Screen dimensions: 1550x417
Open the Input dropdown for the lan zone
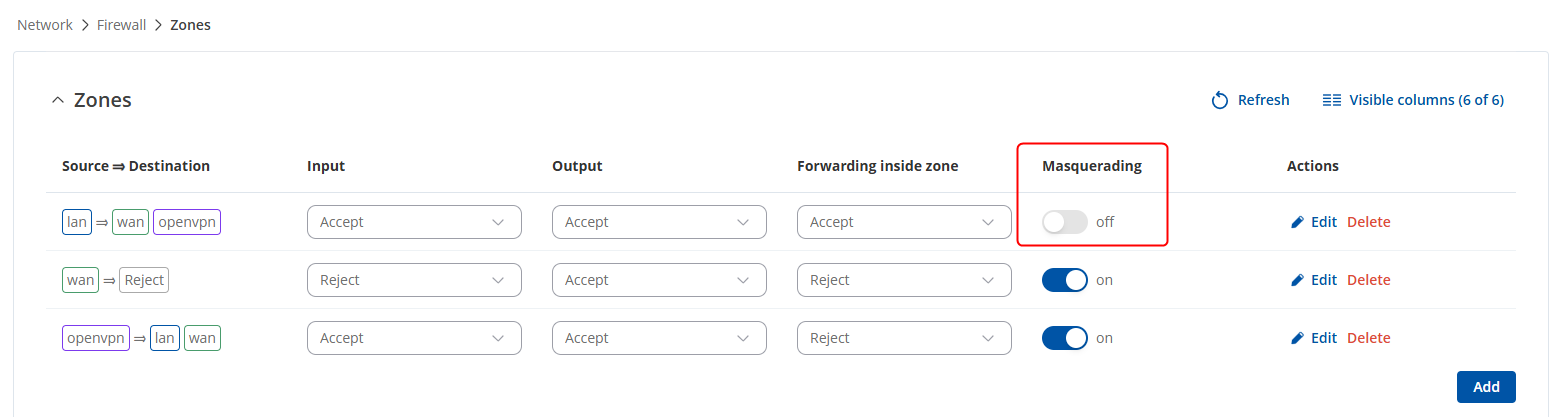click(x=414, y=222)
